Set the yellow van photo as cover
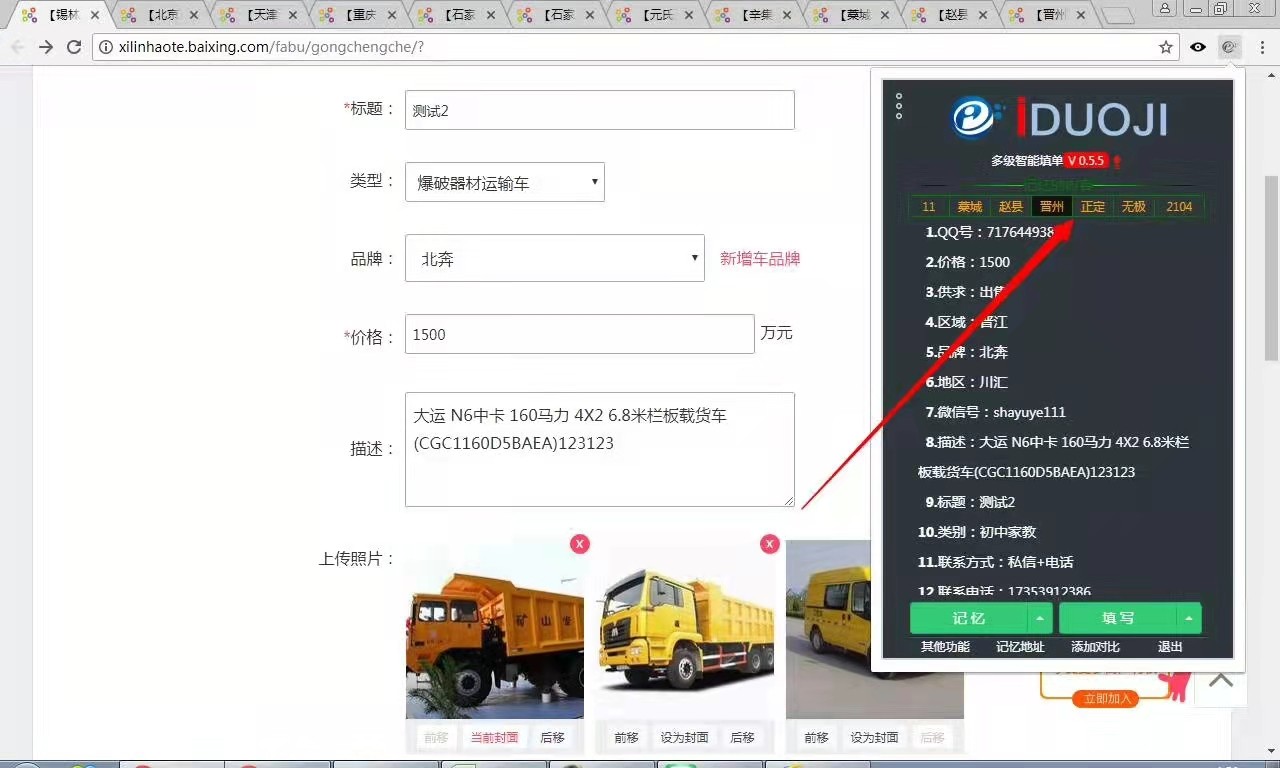Image resolution: width=1280 pixels, height=768 pixels. [x=874, y=738]
